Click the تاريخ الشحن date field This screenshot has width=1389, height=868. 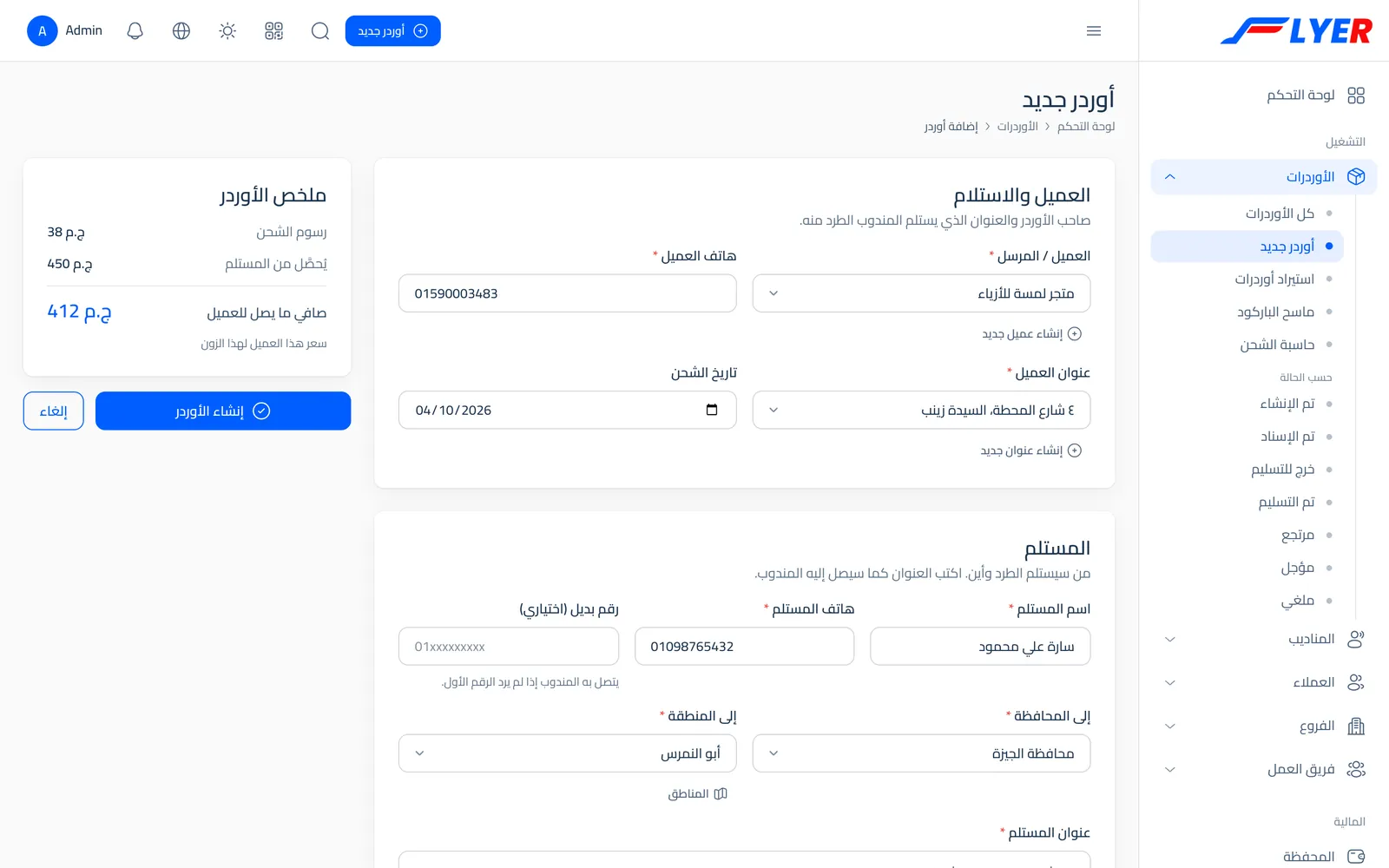pos(568,410)
